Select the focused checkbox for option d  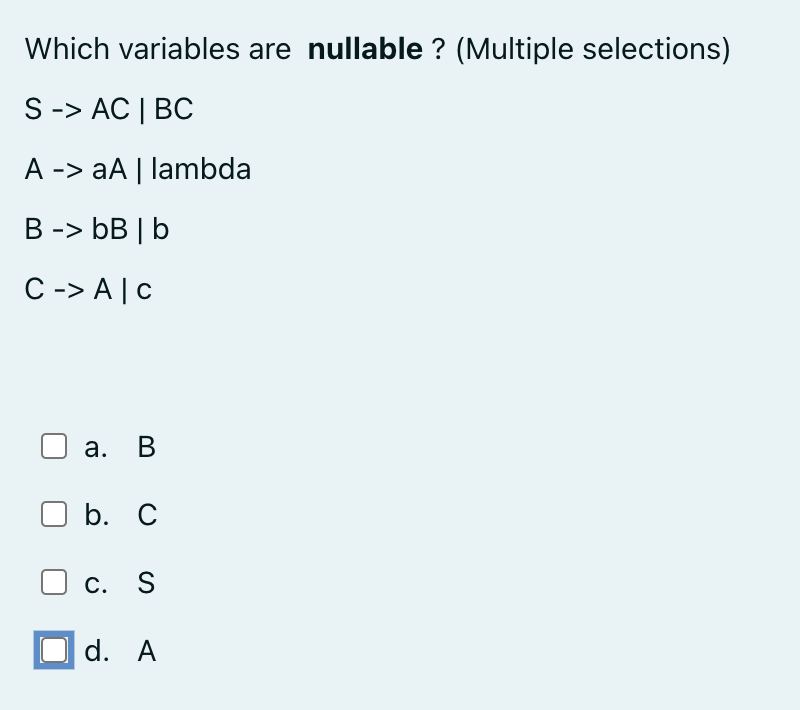pos(54,650)
